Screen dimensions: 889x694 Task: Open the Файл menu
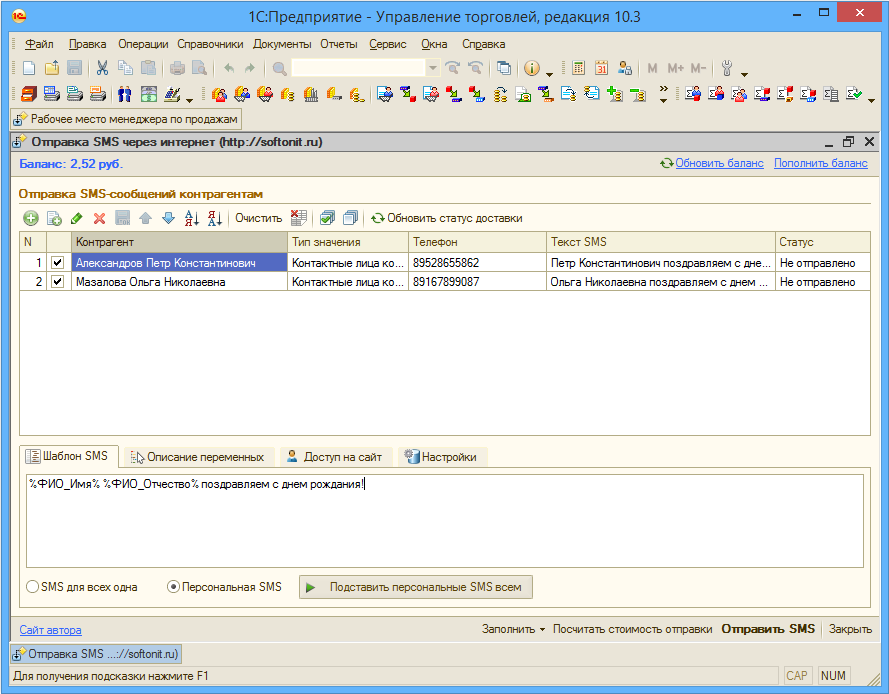tap(39, 44)
